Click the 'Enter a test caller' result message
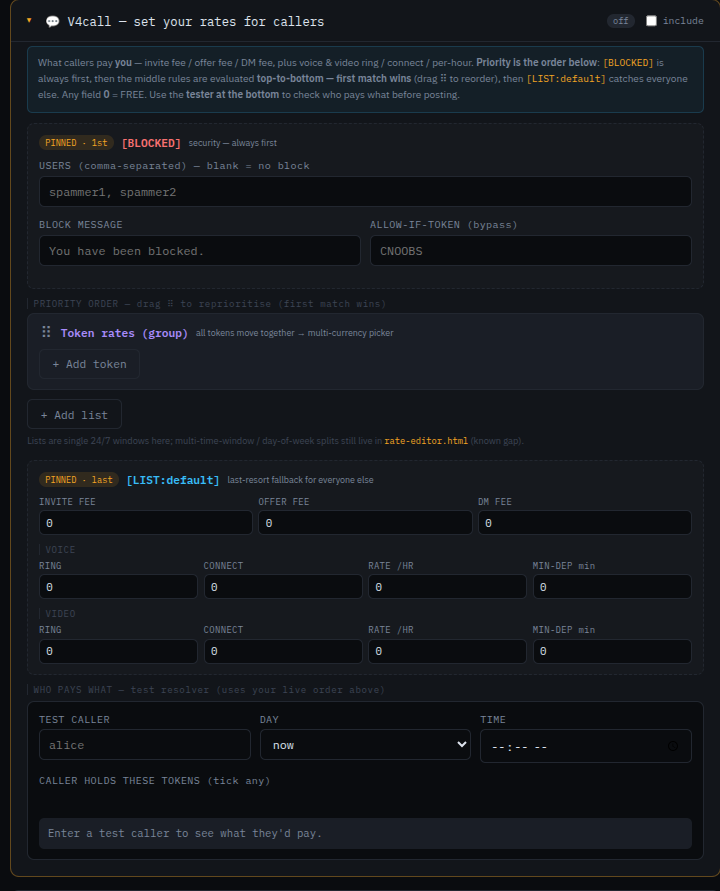720x891 pixels. pyautogui.click(x=365, y=833)
